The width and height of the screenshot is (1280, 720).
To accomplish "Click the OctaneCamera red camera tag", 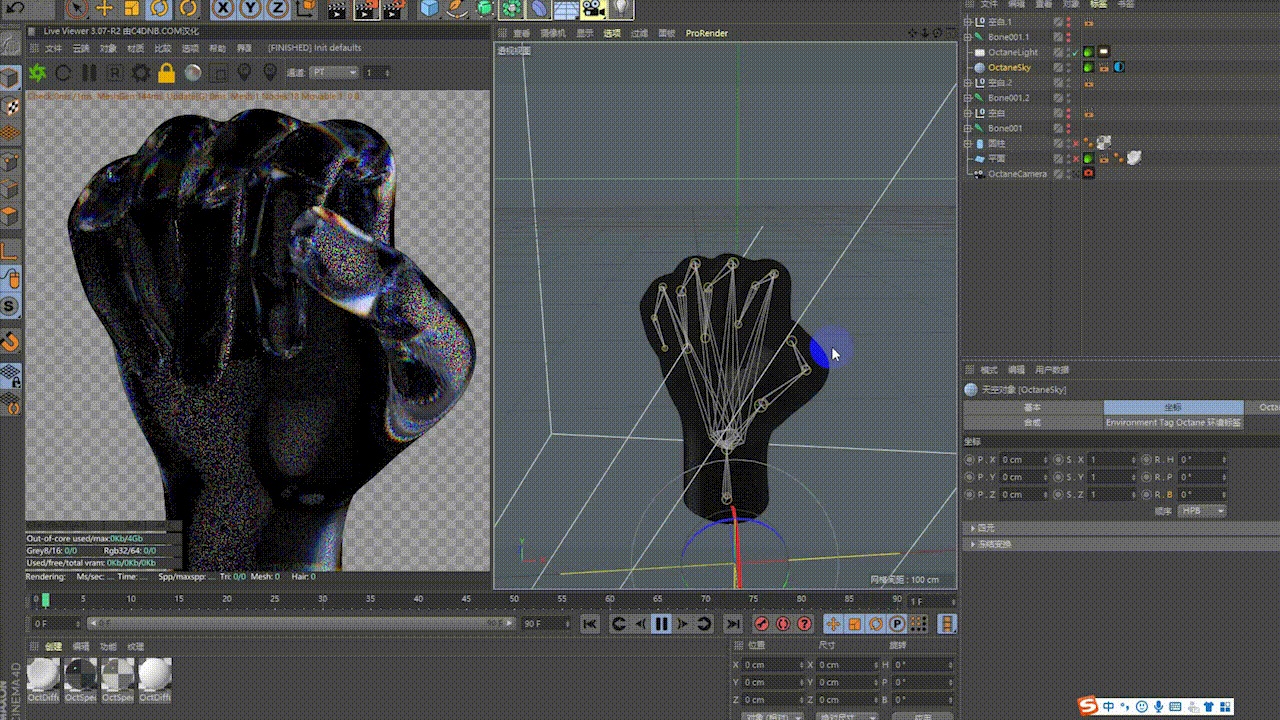I will 1088,174.
